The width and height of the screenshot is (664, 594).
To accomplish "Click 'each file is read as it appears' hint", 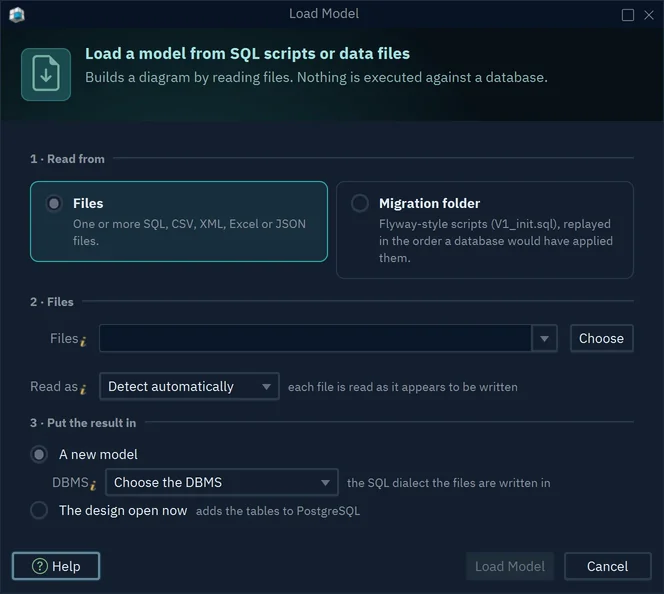I will point(403,387).
